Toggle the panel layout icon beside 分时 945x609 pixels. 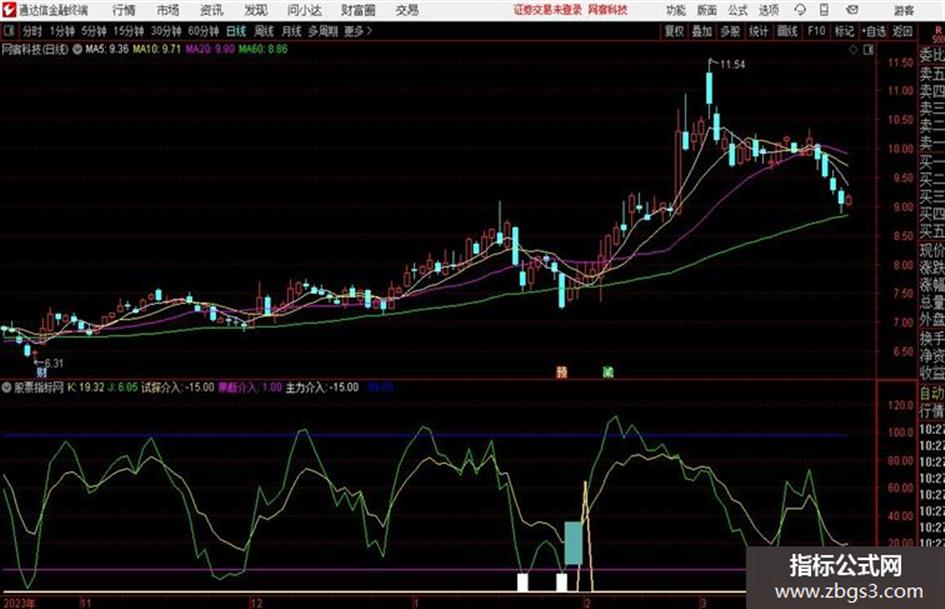[x=9, y=31]
